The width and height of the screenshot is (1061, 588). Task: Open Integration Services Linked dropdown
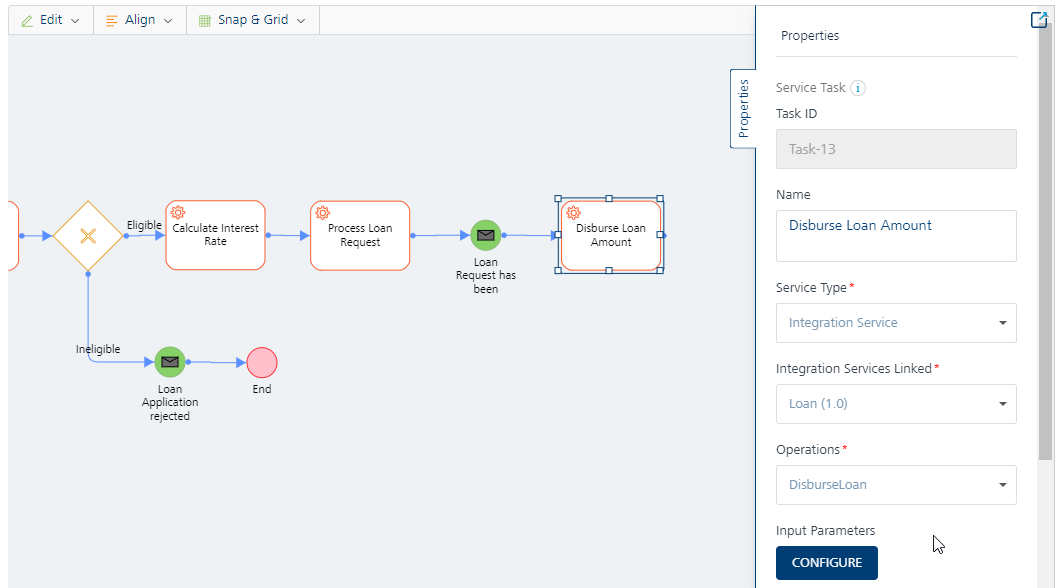coord(896,404)
